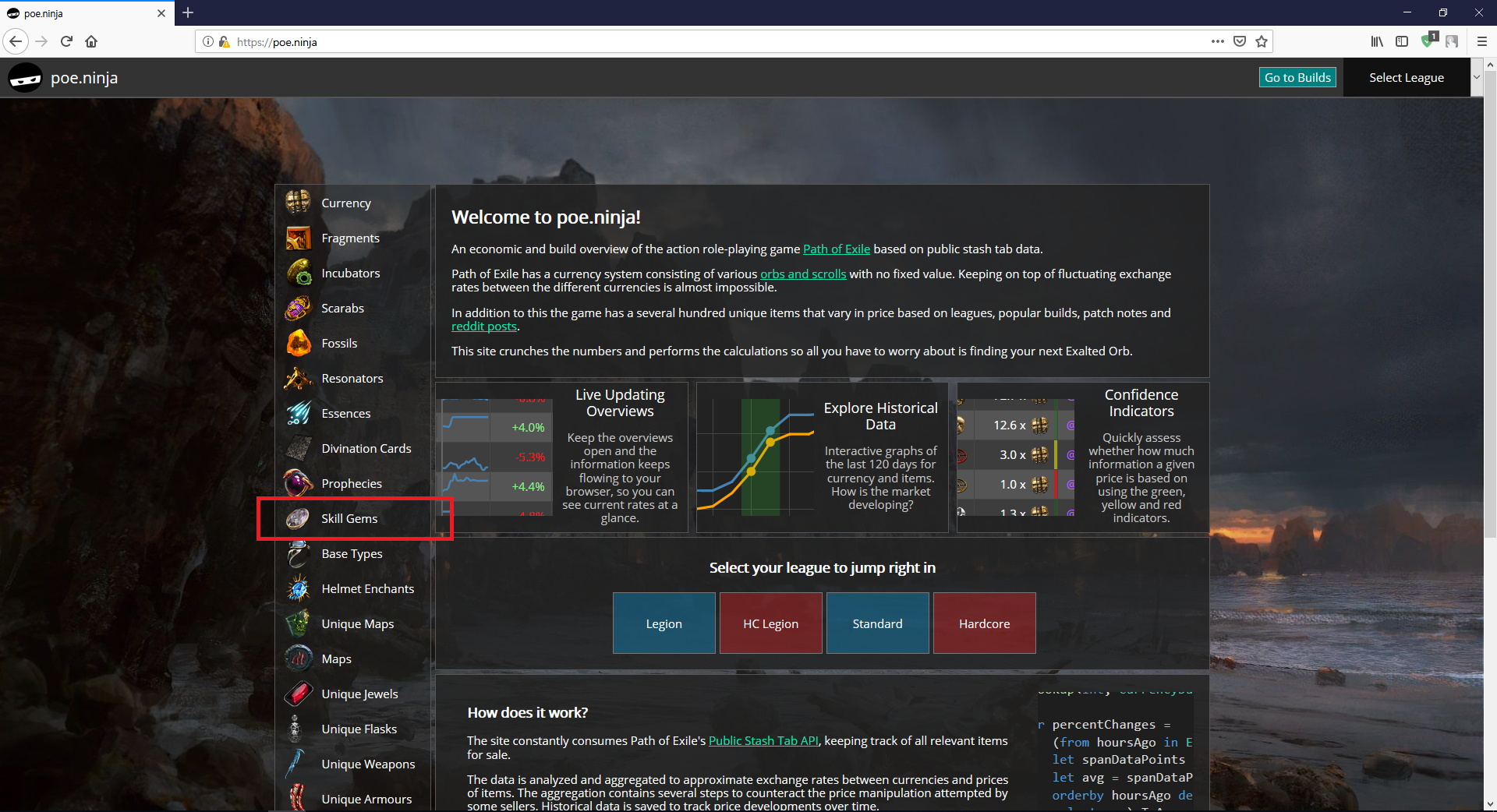Click the Resonators icon

(298, 378)
